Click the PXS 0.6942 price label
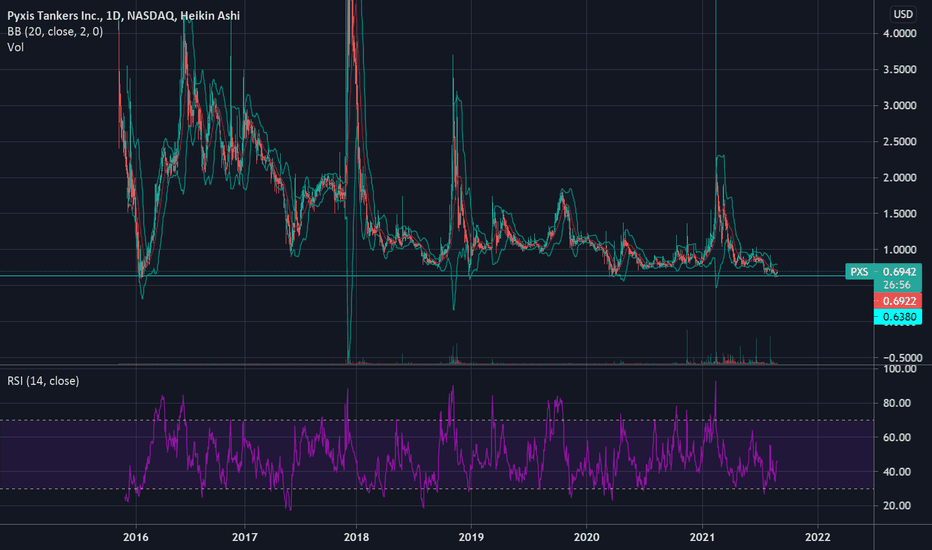Viewport: 932px width, 550px height. (x=883, y=272)
